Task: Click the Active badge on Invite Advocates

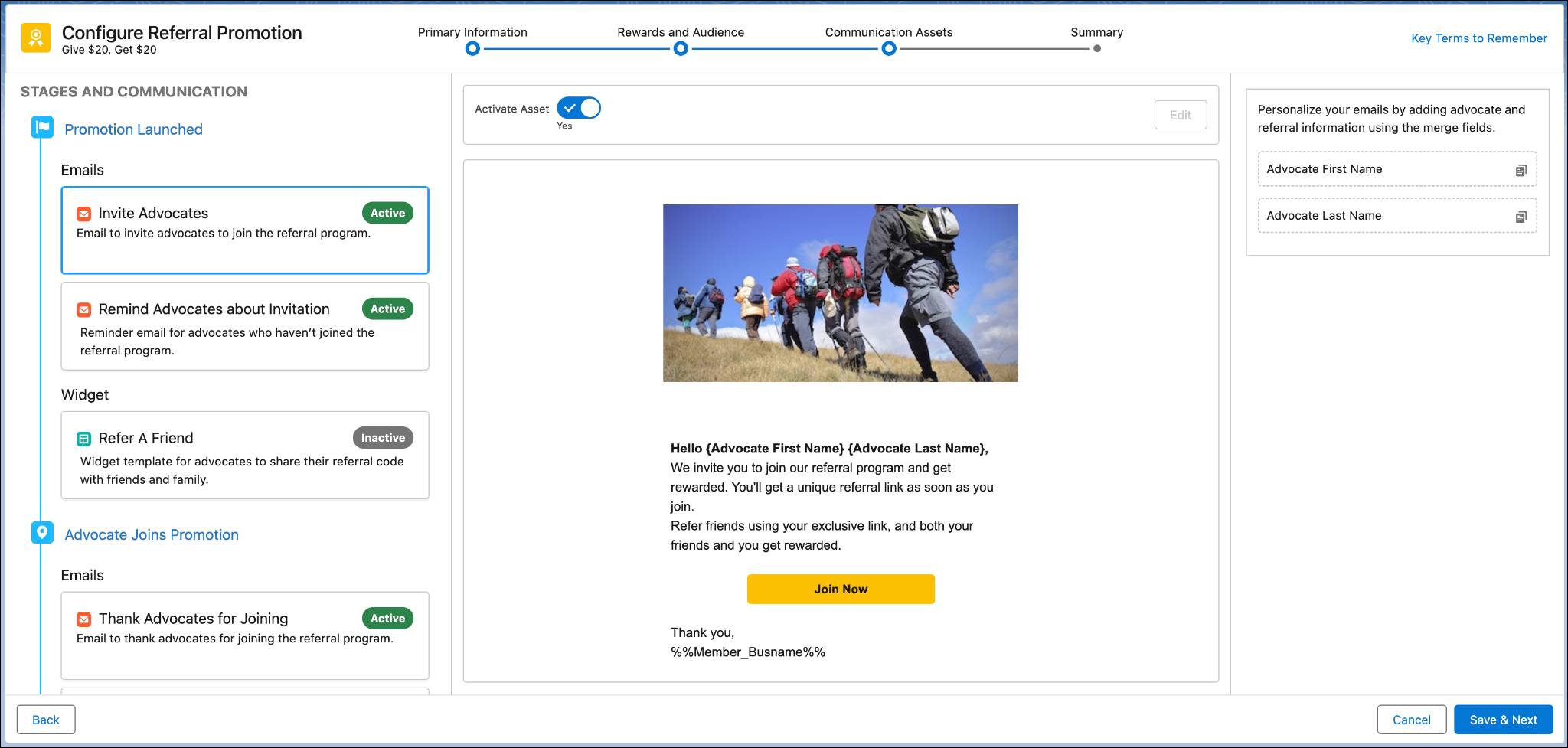Action: click(x=387, y=213)
